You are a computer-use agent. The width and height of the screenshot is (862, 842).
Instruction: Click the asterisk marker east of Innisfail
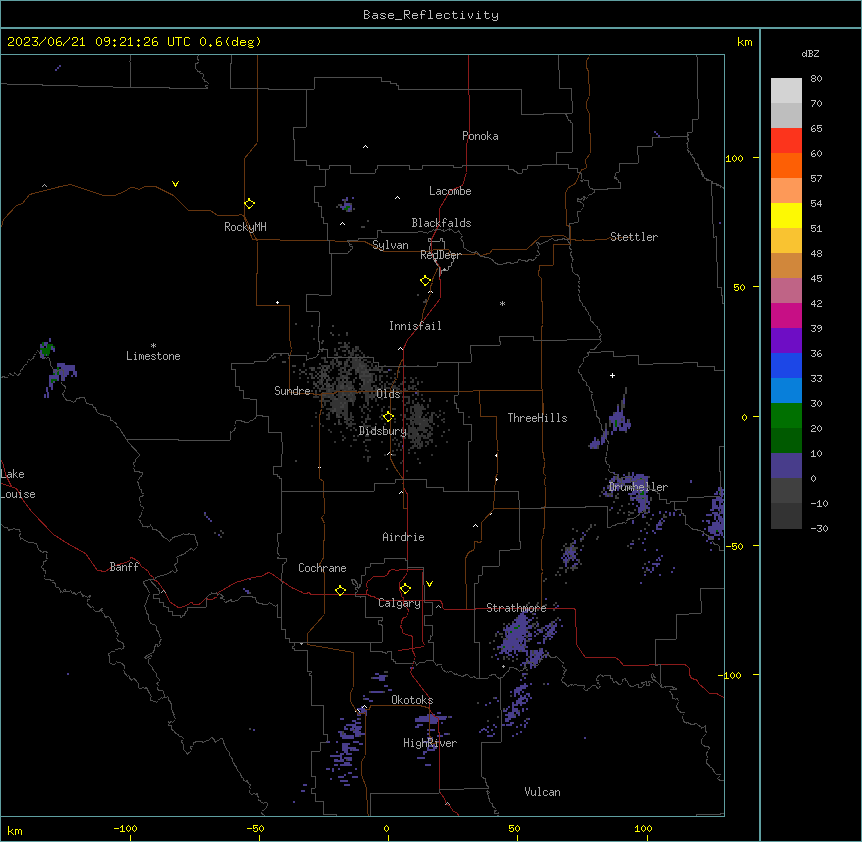click(502, 303)
